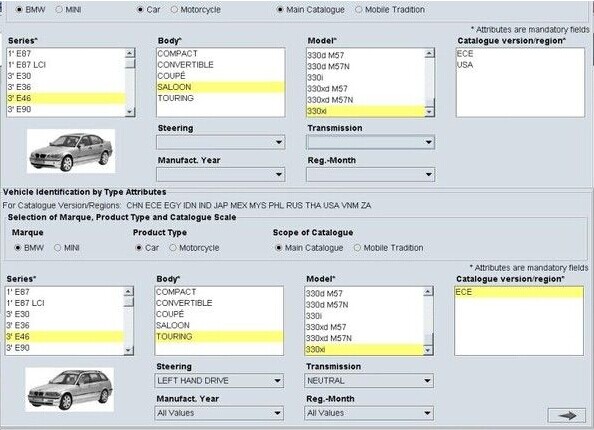
Task: Open lower Reg.-Month All Values dropdown
Action: coord(369,413)
